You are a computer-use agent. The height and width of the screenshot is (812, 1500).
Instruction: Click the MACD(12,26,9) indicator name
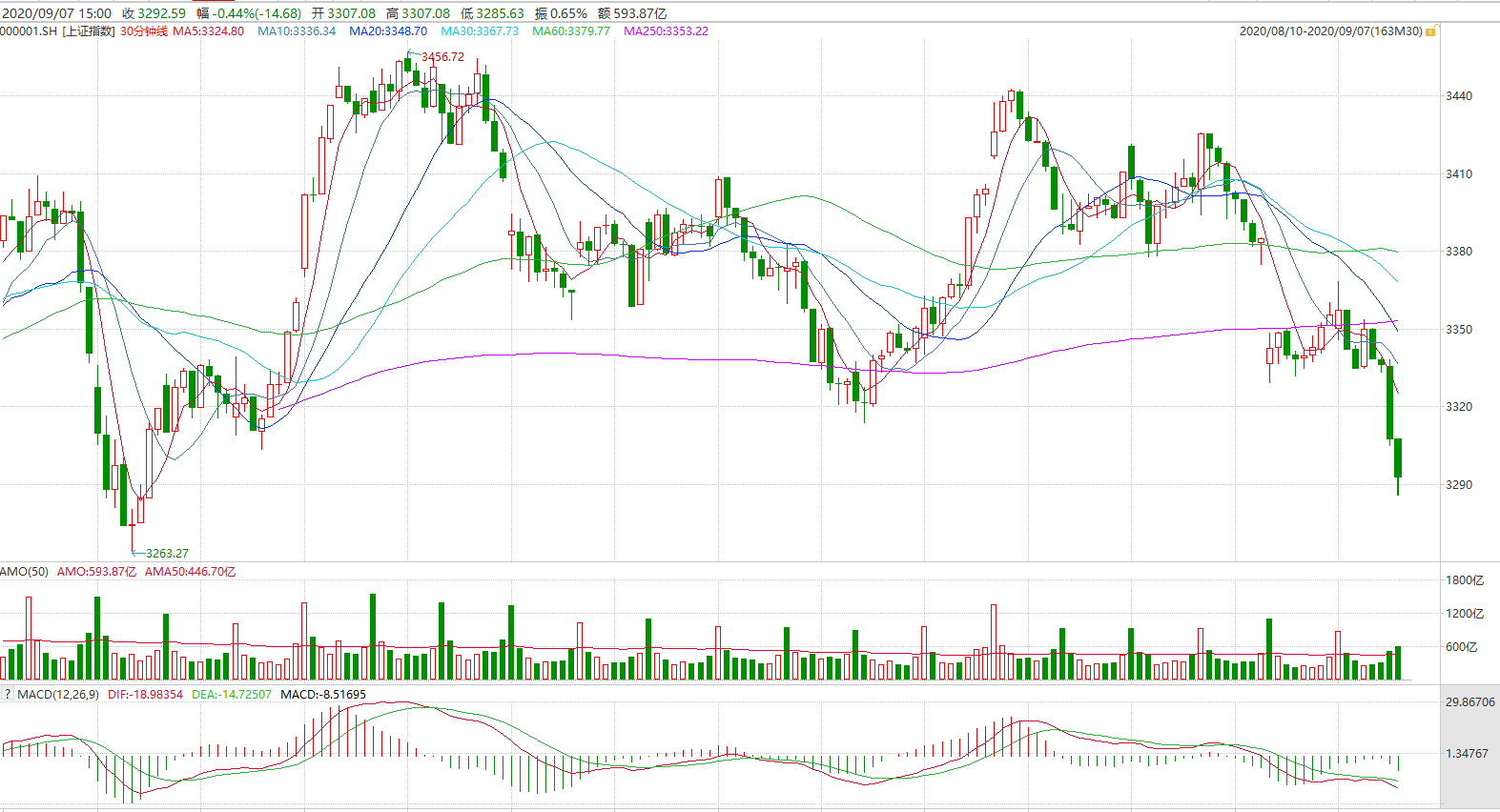(x=58, y=695)
